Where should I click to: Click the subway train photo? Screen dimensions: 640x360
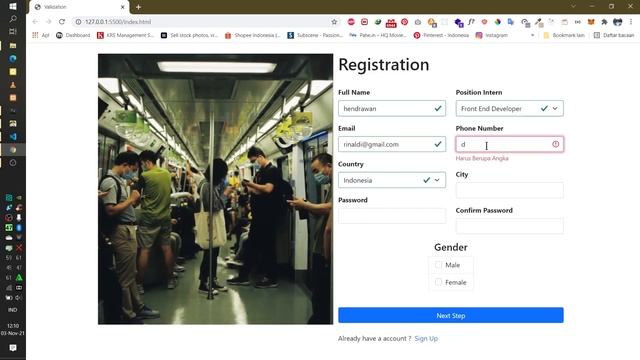(x=216, y=189)
